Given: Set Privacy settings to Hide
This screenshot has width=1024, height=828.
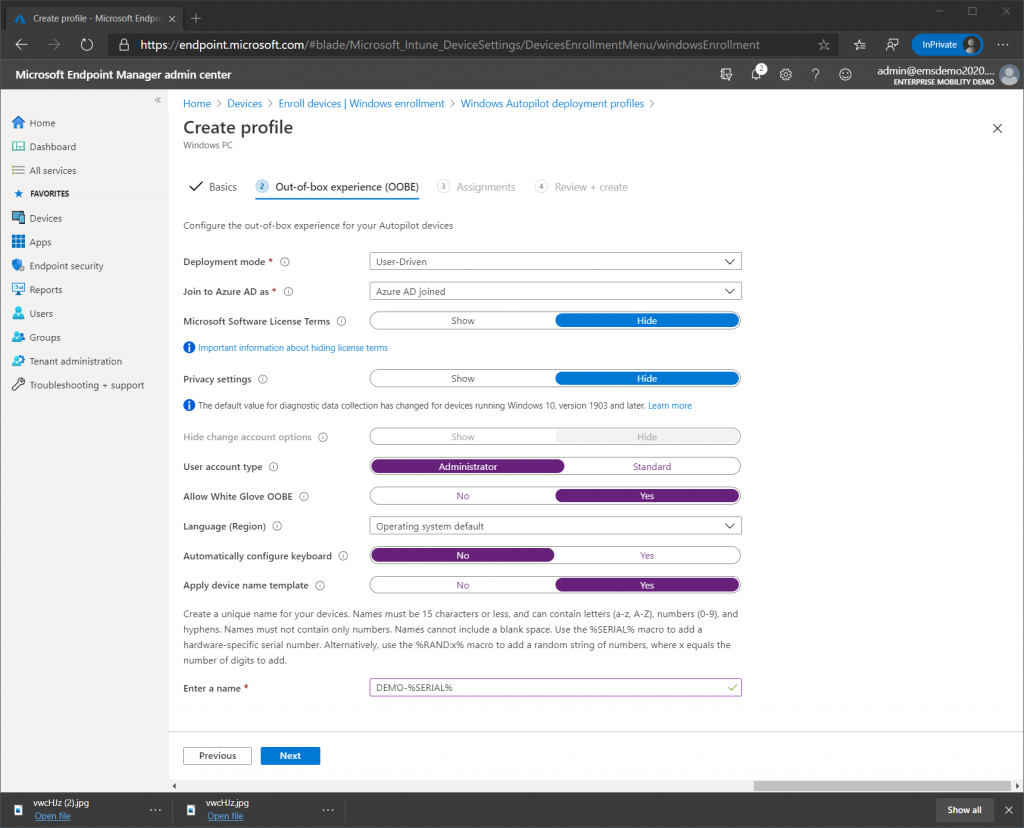Looking at the screenshot, I should tap(647, 379).
